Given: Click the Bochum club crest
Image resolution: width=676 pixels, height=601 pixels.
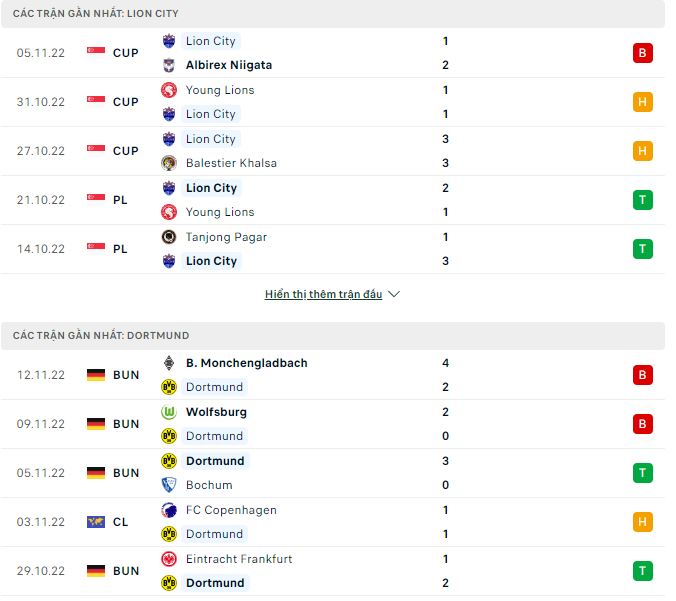Looking at the screenshot, I should coord(169,485).
